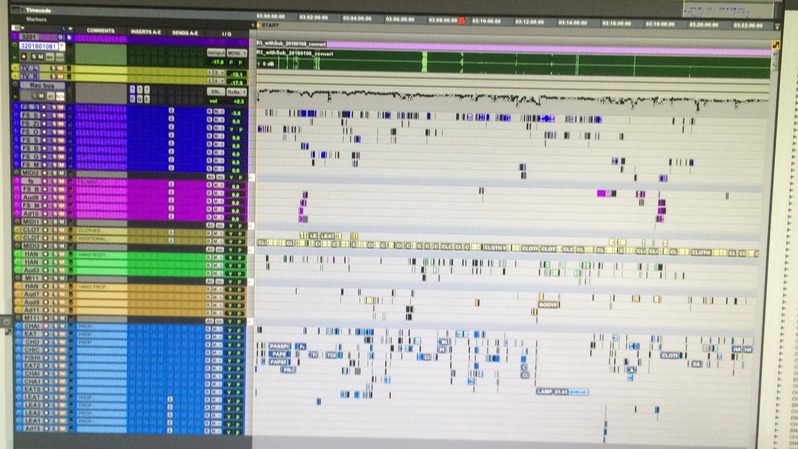Click the HAND BODY comment field

click(x=102, y=255)
